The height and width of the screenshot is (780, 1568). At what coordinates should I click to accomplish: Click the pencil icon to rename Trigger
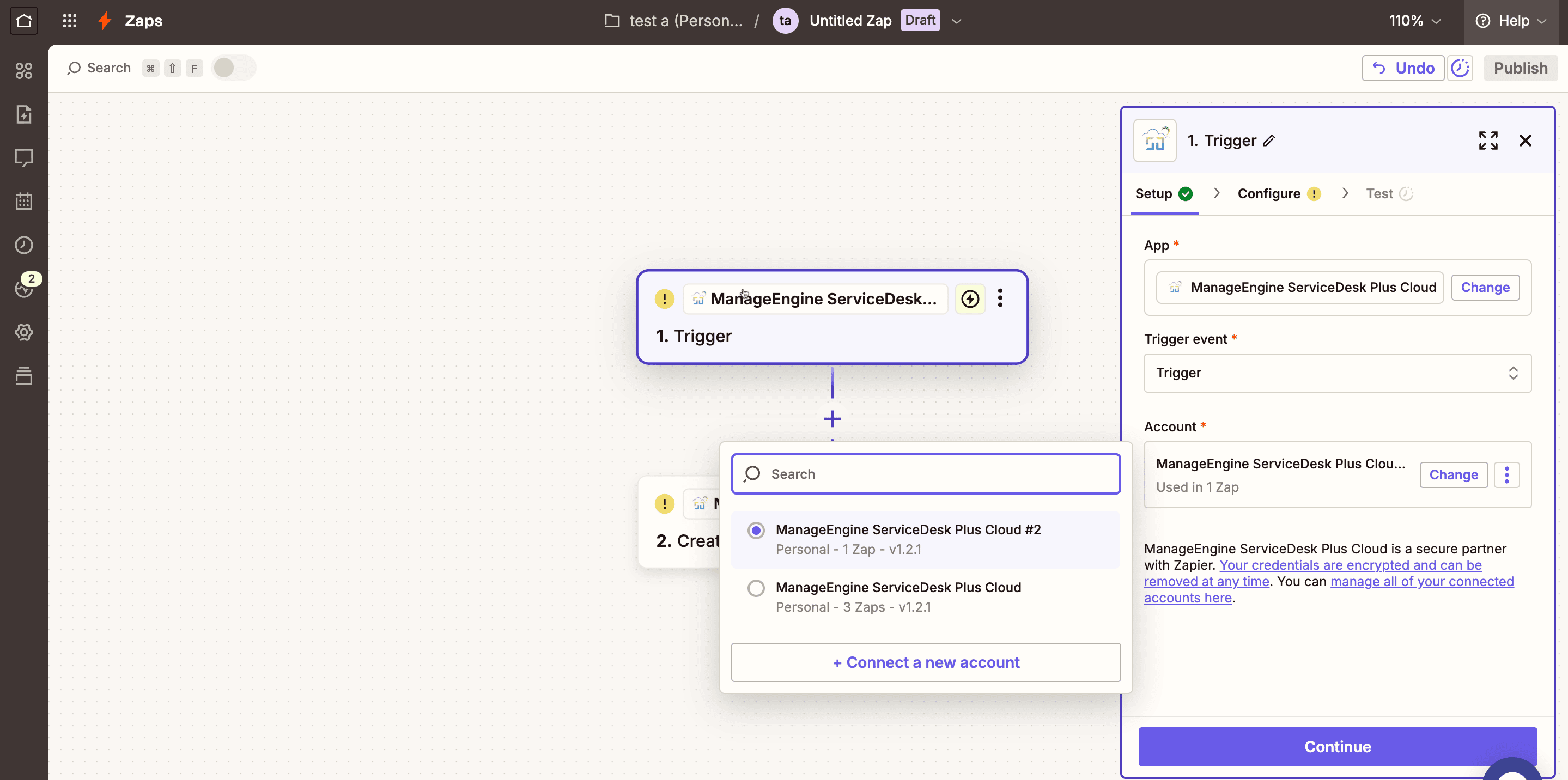1269,141
